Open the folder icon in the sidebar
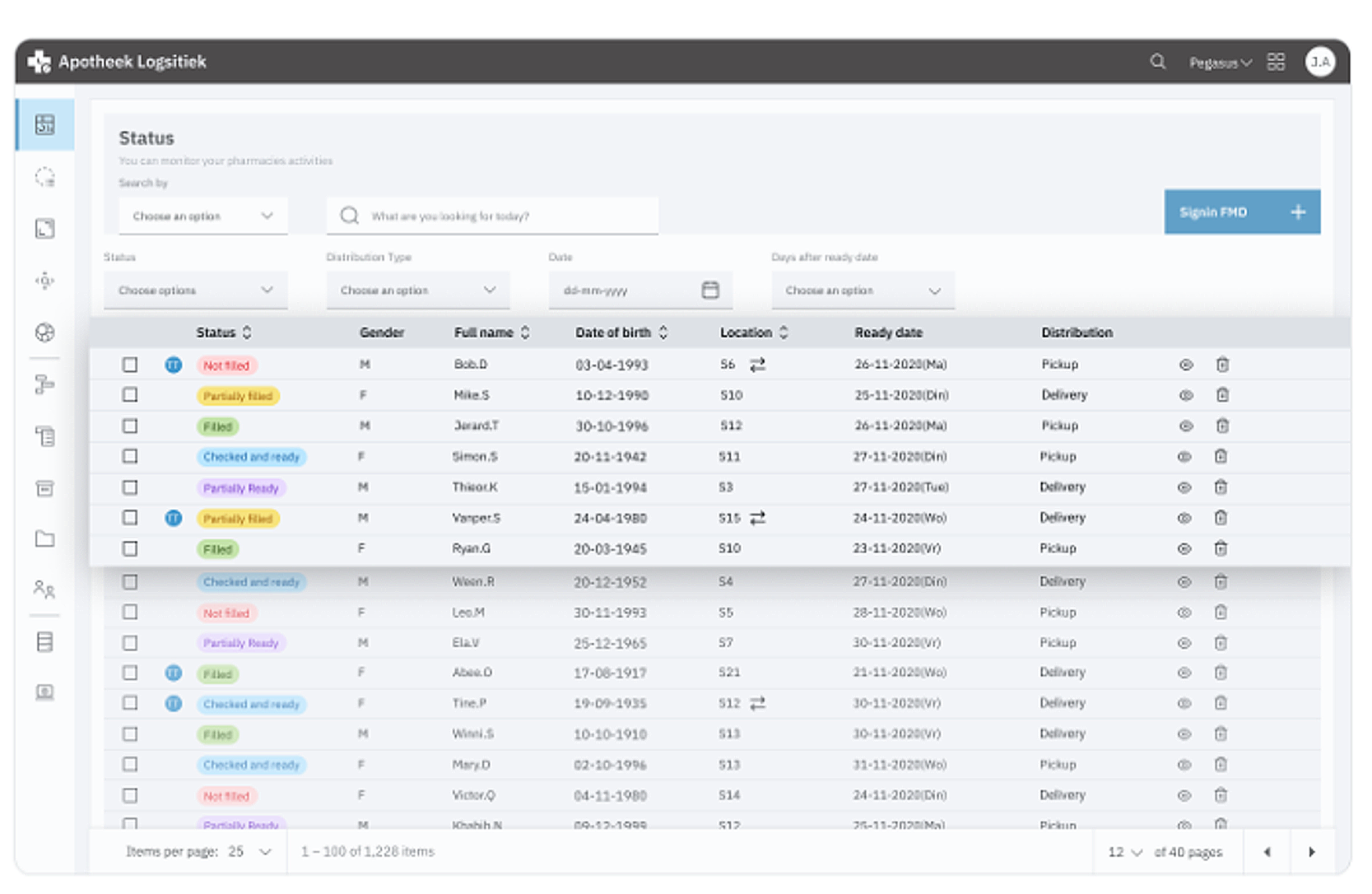 [x=45, y=539]
